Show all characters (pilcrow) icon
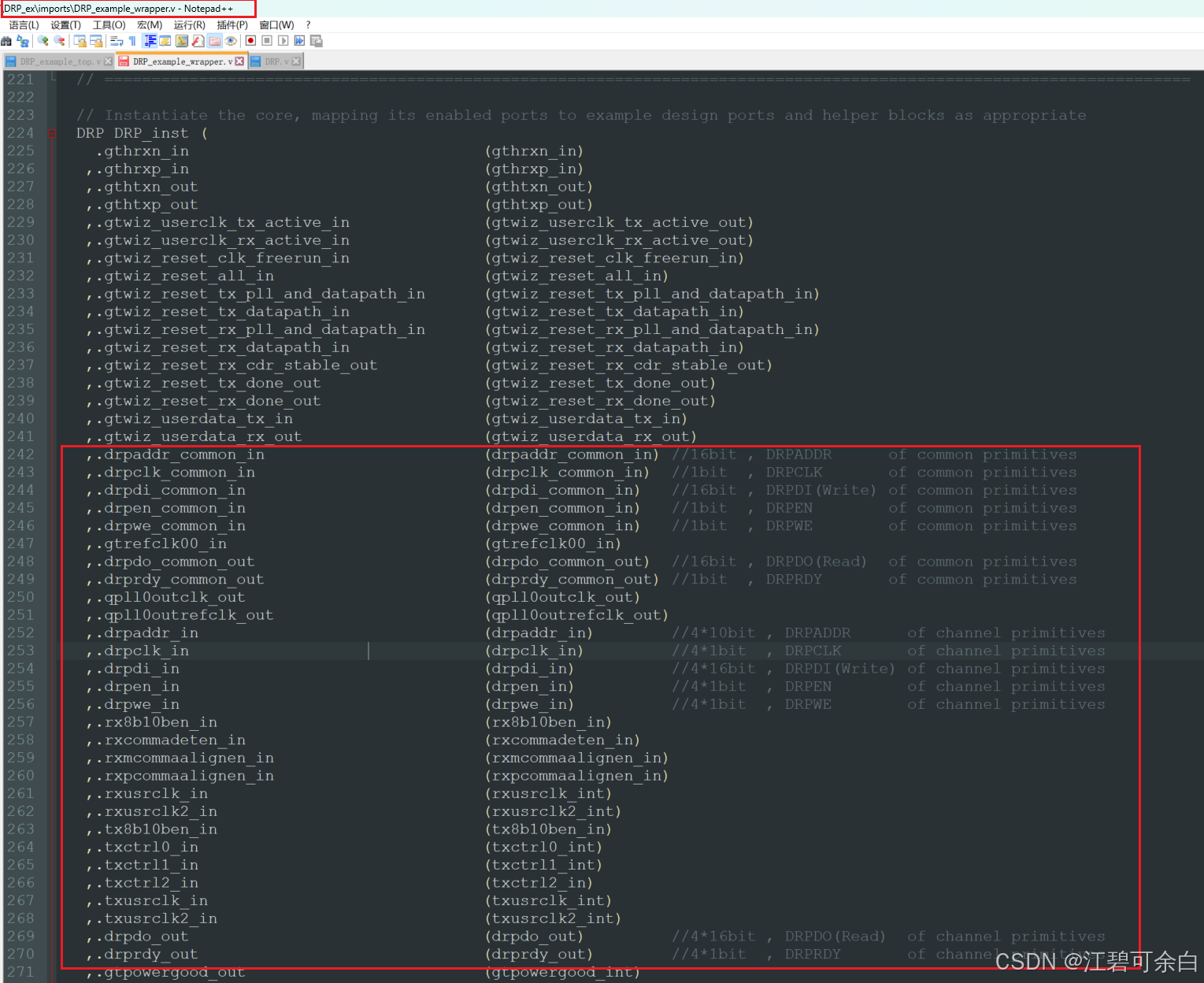This screenshot has height=983, width=1204. 132,41
